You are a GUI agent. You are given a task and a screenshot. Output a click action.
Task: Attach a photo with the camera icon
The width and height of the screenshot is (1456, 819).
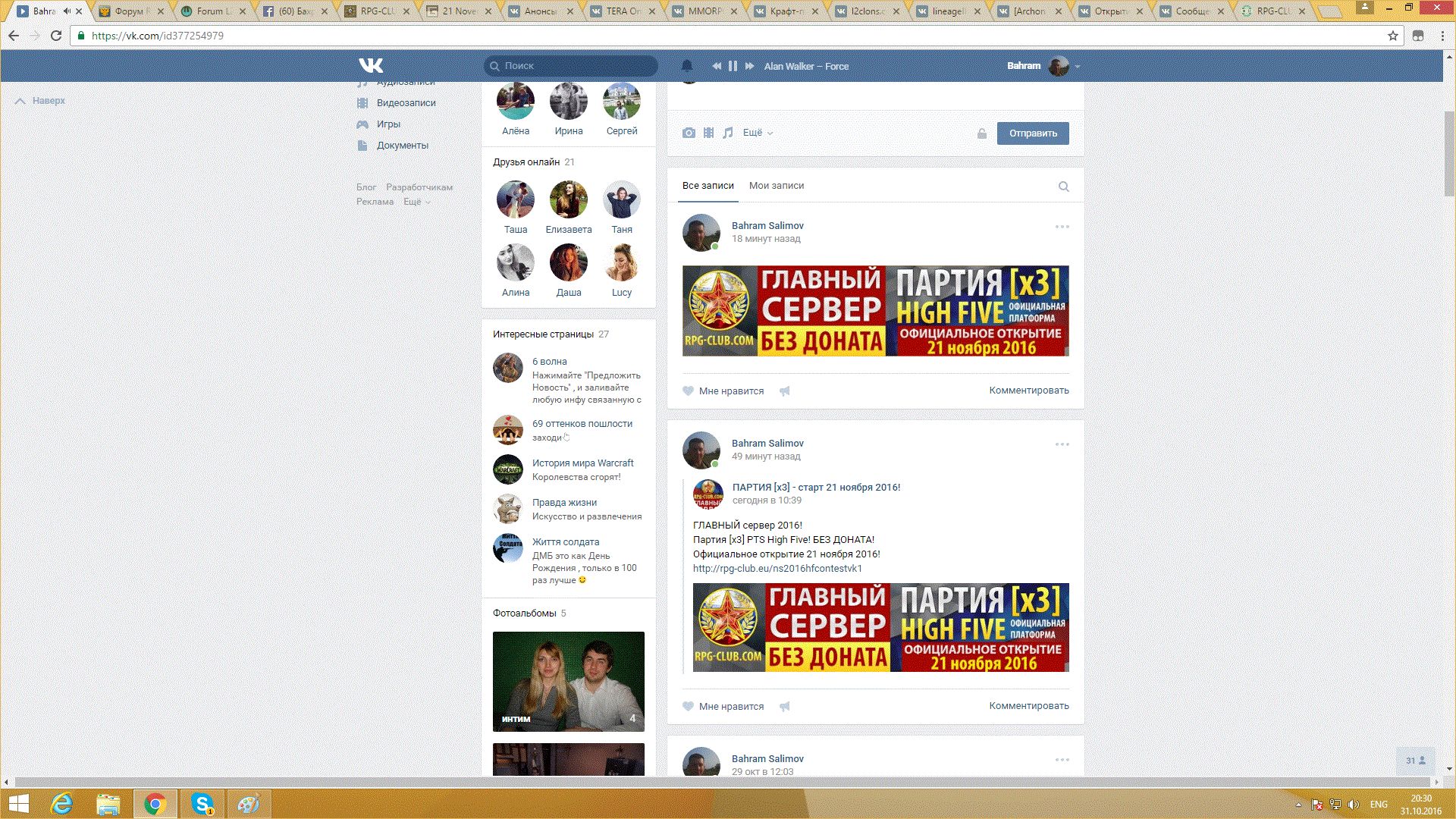(x=689, y=133)
